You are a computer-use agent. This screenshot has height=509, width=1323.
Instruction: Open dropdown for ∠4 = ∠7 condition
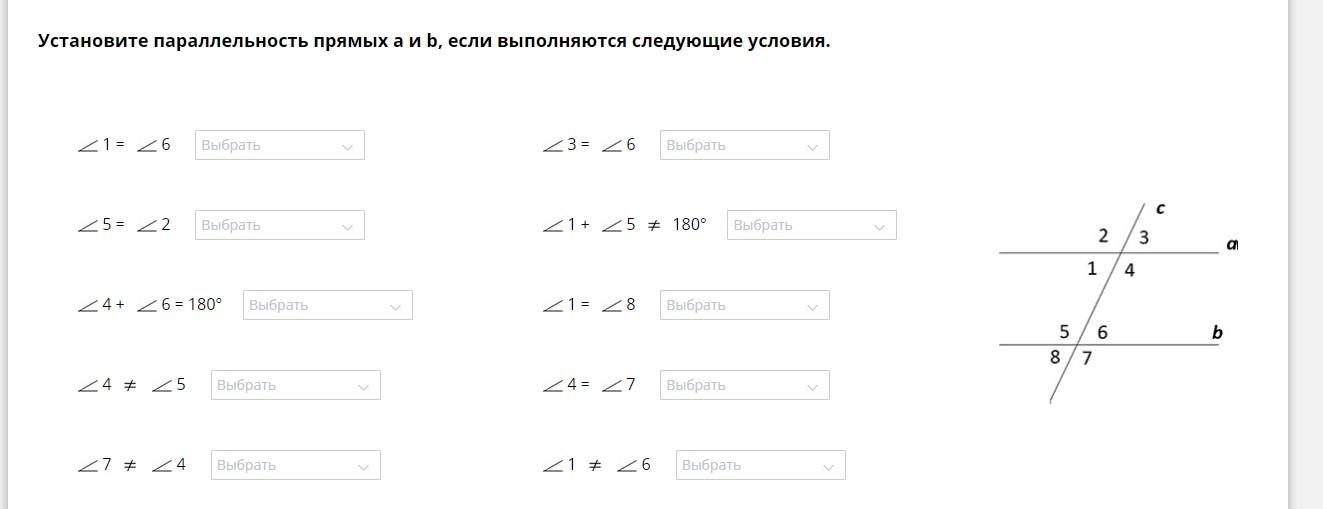point(745,385)
